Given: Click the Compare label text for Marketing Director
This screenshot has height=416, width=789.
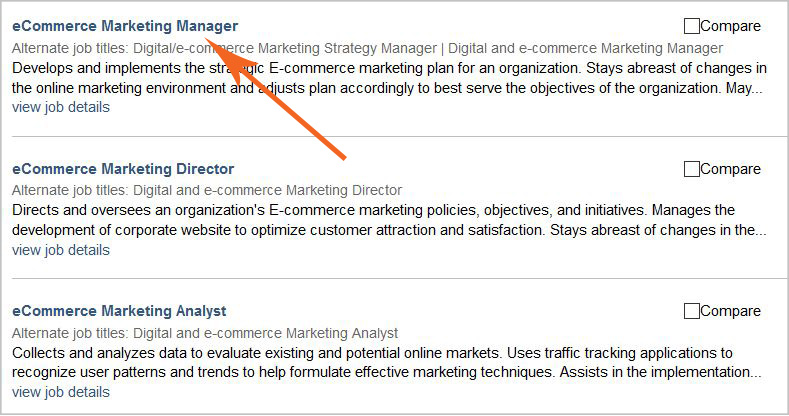Looking at the screenshot, I should (731, 169).
